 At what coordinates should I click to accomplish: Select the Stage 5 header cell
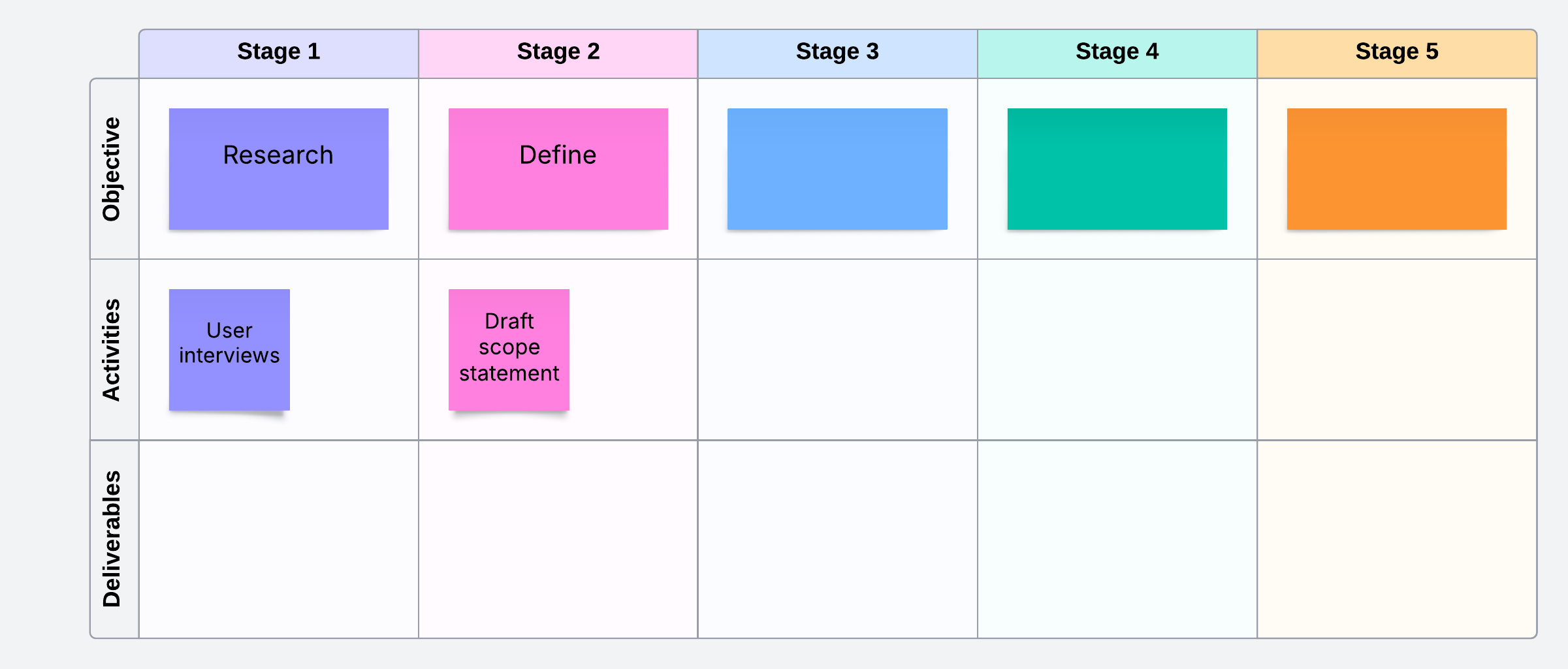tap(1396, 52)
